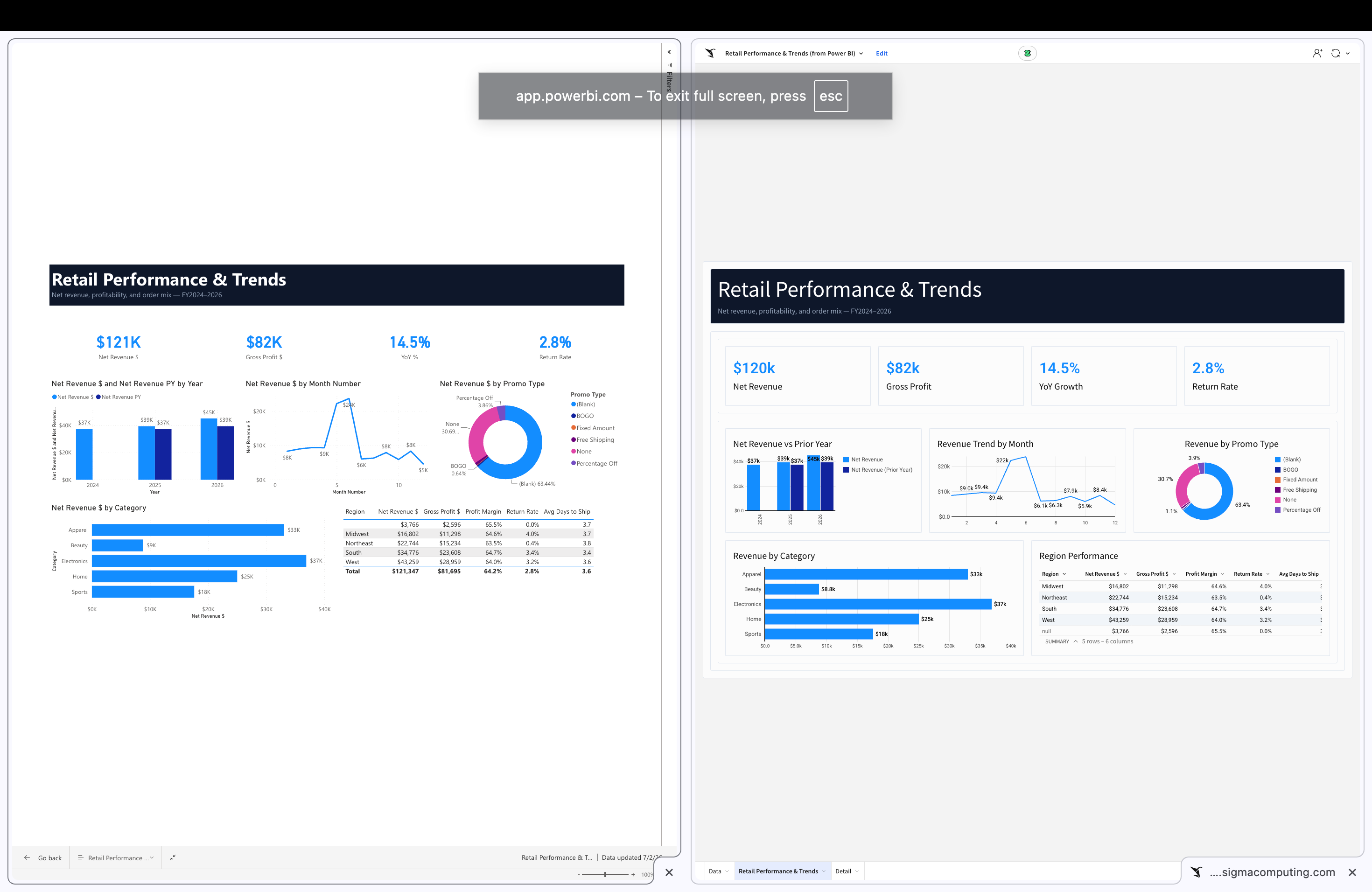Open the Region column menu arrow

(1064, 574)
